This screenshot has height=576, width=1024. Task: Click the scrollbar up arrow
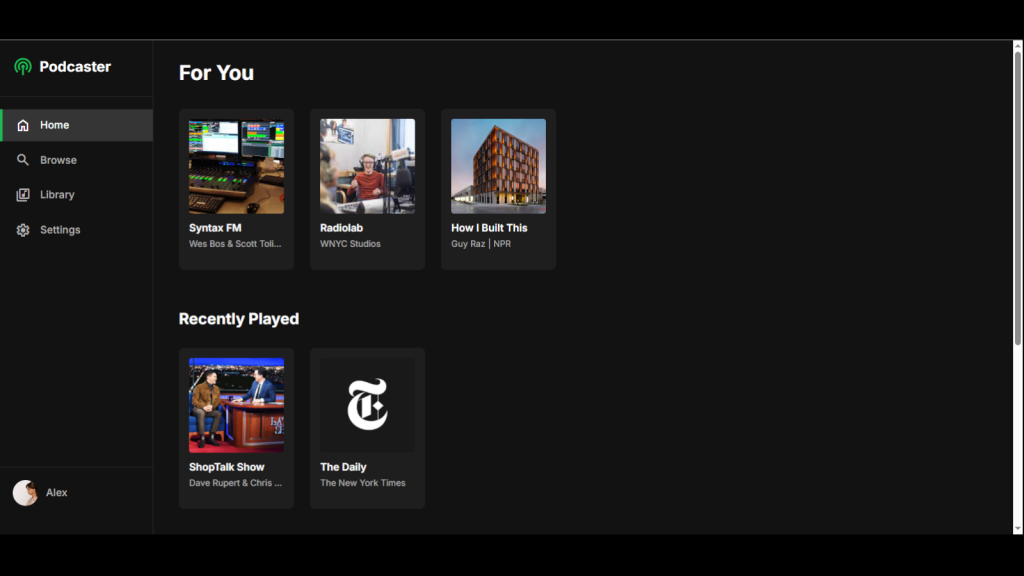point(1017,46)
